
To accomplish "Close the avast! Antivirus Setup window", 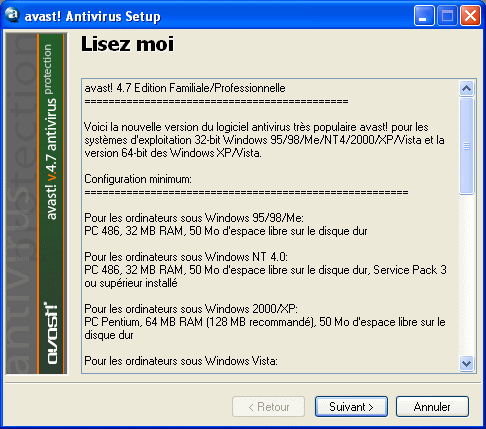I will coord(470,16).
